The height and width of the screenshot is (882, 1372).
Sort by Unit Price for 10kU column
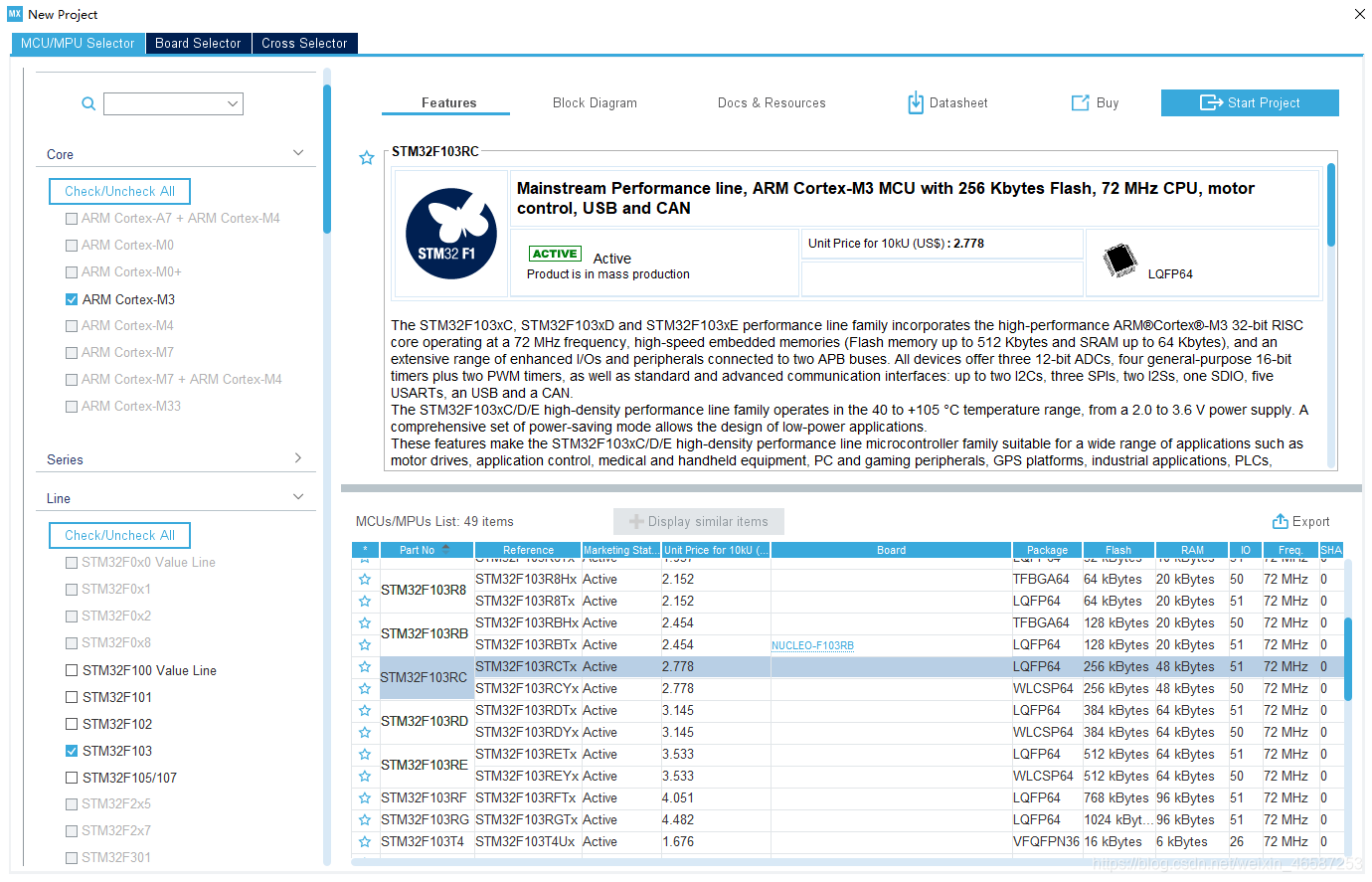(x=716, y=550)
